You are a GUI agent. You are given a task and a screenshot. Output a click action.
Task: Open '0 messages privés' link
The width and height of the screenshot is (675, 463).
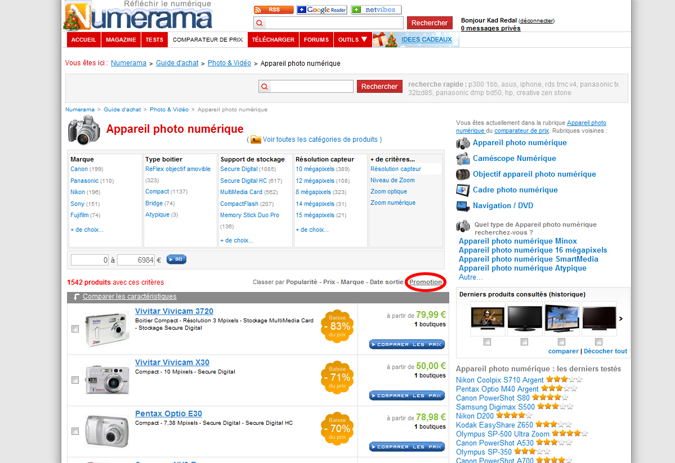click(x=490, y=28)
